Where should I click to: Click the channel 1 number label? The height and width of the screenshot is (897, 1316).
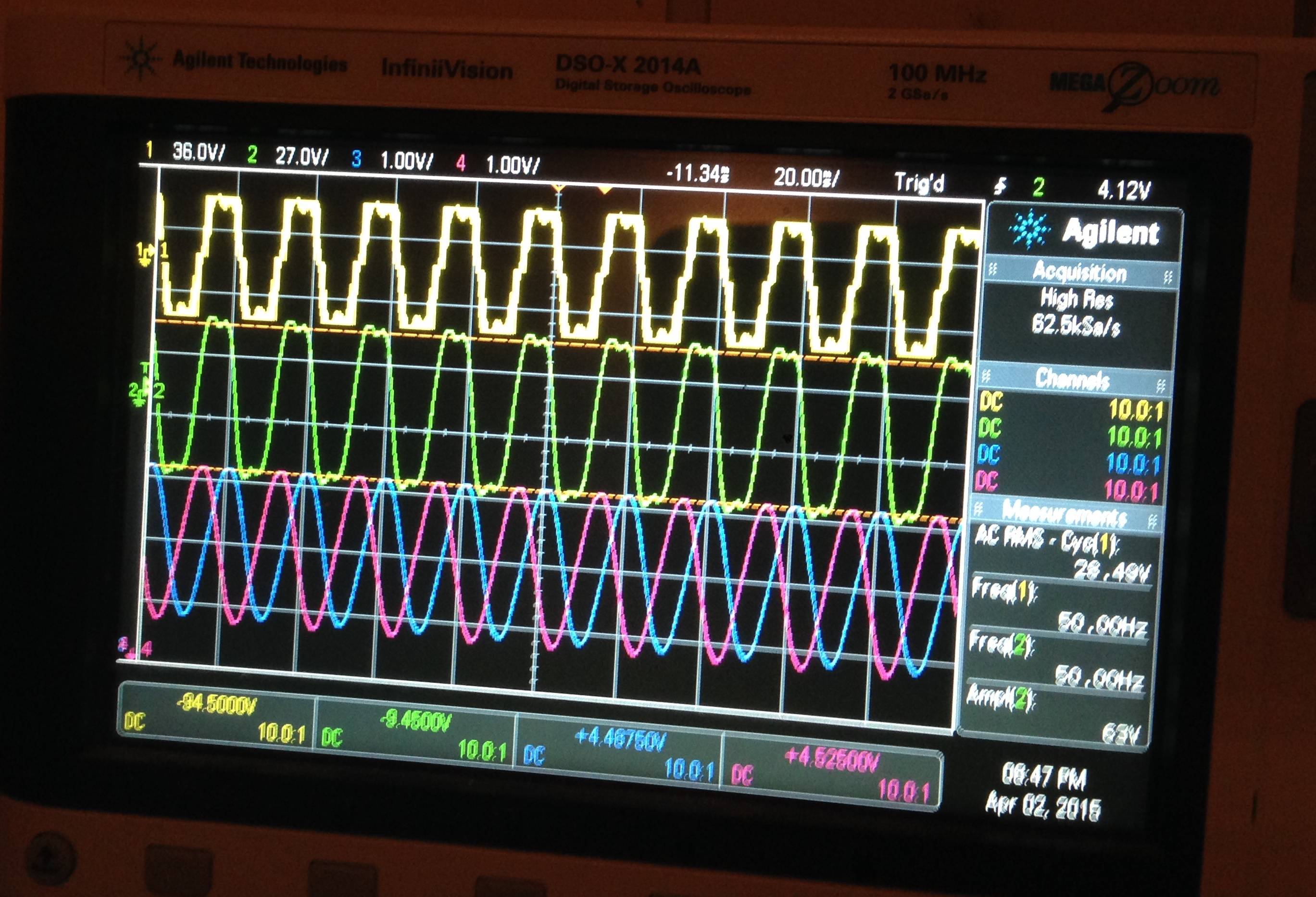[149, 150]
